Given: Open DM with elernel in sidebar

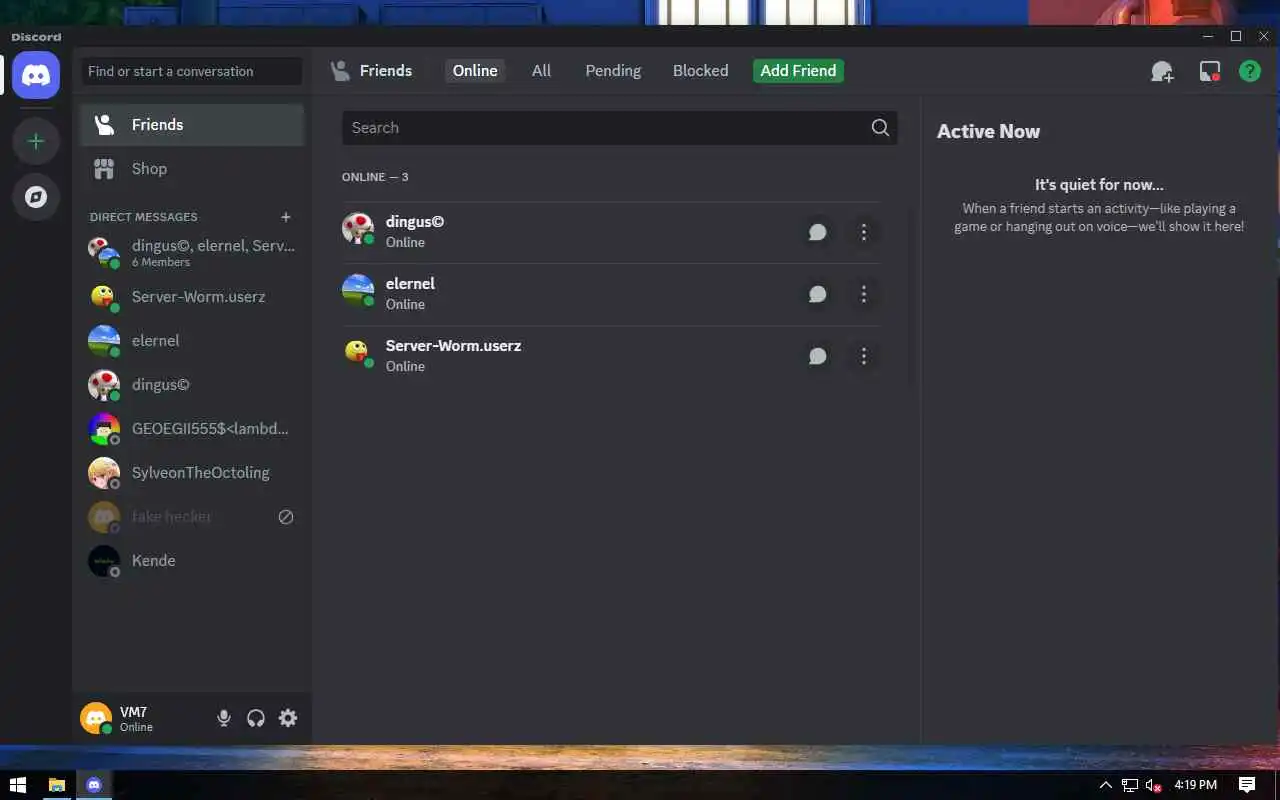Looking at the screenshot, I should click(x=192, y=341).
